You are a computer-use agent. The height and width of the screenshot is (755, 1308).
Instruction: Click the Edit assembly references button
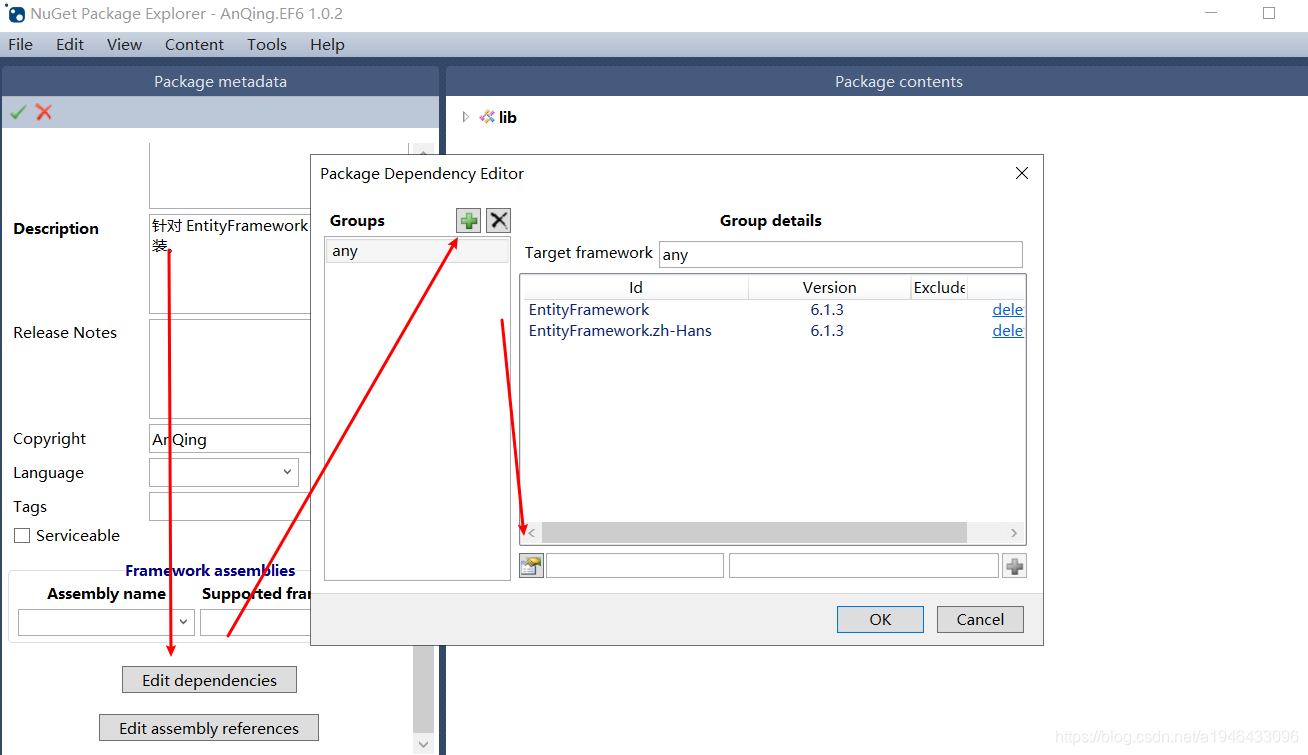coord(208,728)
